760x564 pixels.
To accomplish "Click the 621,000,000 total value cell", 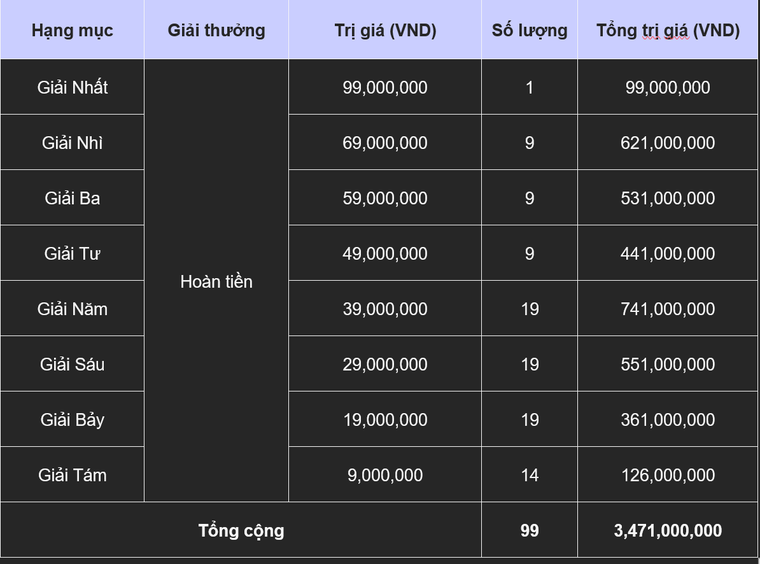I will pos(668,143).
